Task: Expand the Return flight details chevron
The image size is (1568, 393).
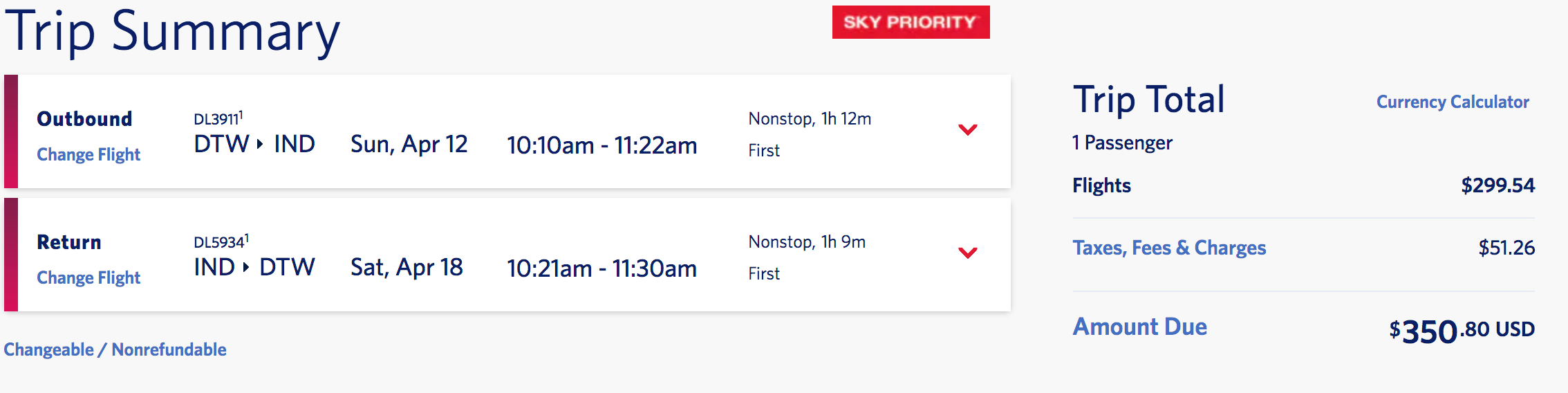Action: 967,253
